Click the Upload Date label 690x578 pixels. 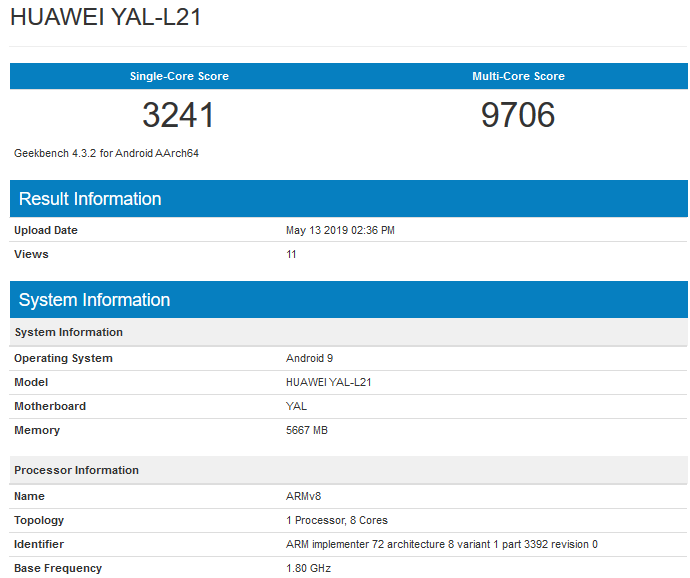tap(46, 230)
